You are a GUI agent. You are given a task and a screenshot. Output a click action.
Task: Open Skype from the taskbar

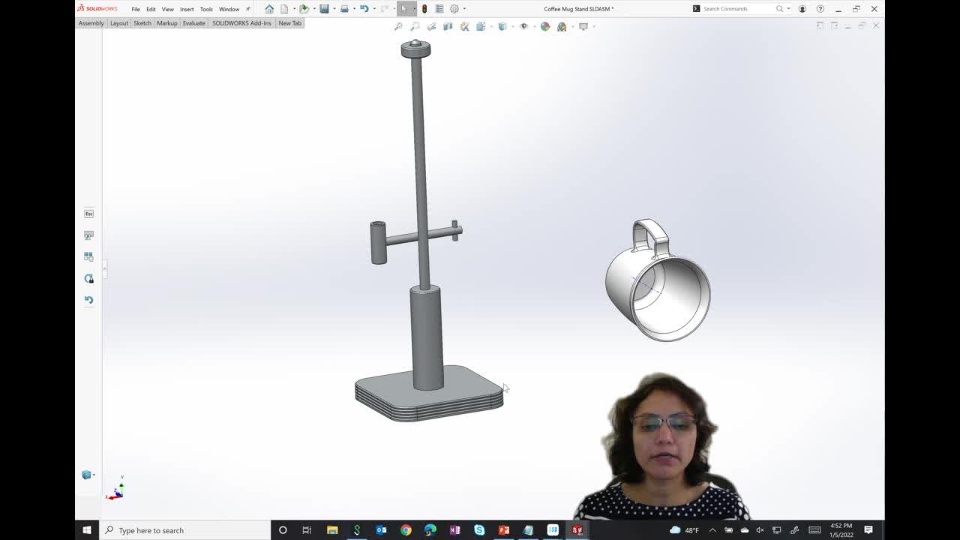(479, 530)
